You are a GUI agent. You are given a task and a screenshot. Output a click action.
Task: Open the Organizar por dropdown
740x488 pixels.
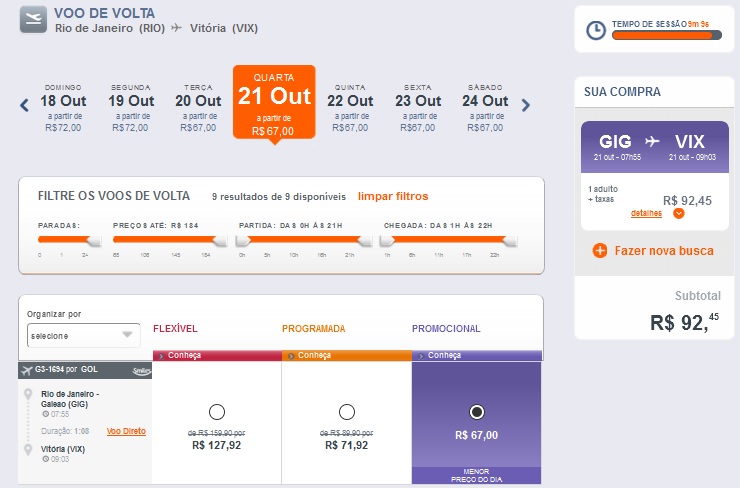point(83,335)
